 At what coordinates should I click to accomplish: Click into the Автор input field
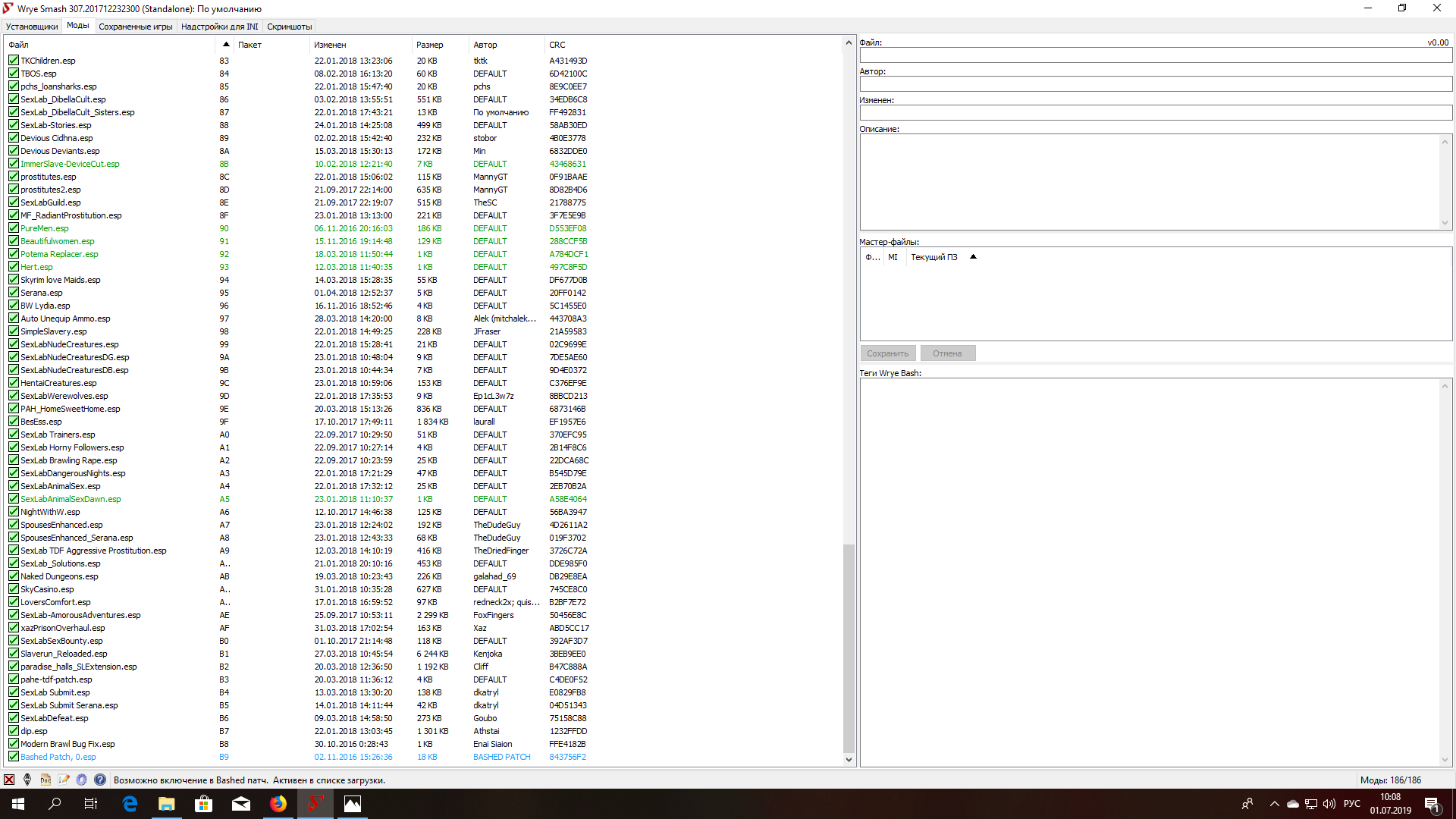1155,84
